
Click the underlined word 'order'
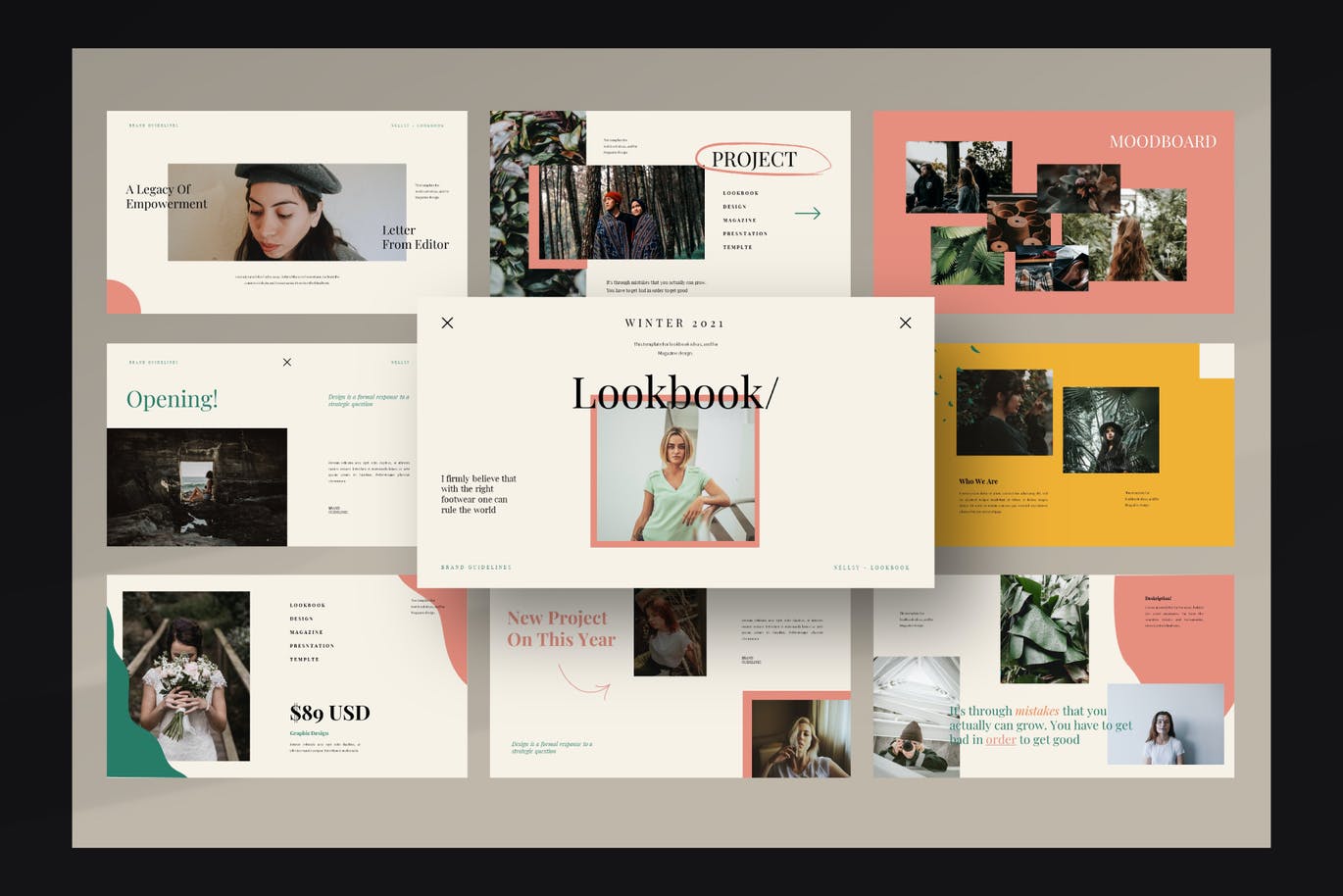click(x=1001, y=739)
